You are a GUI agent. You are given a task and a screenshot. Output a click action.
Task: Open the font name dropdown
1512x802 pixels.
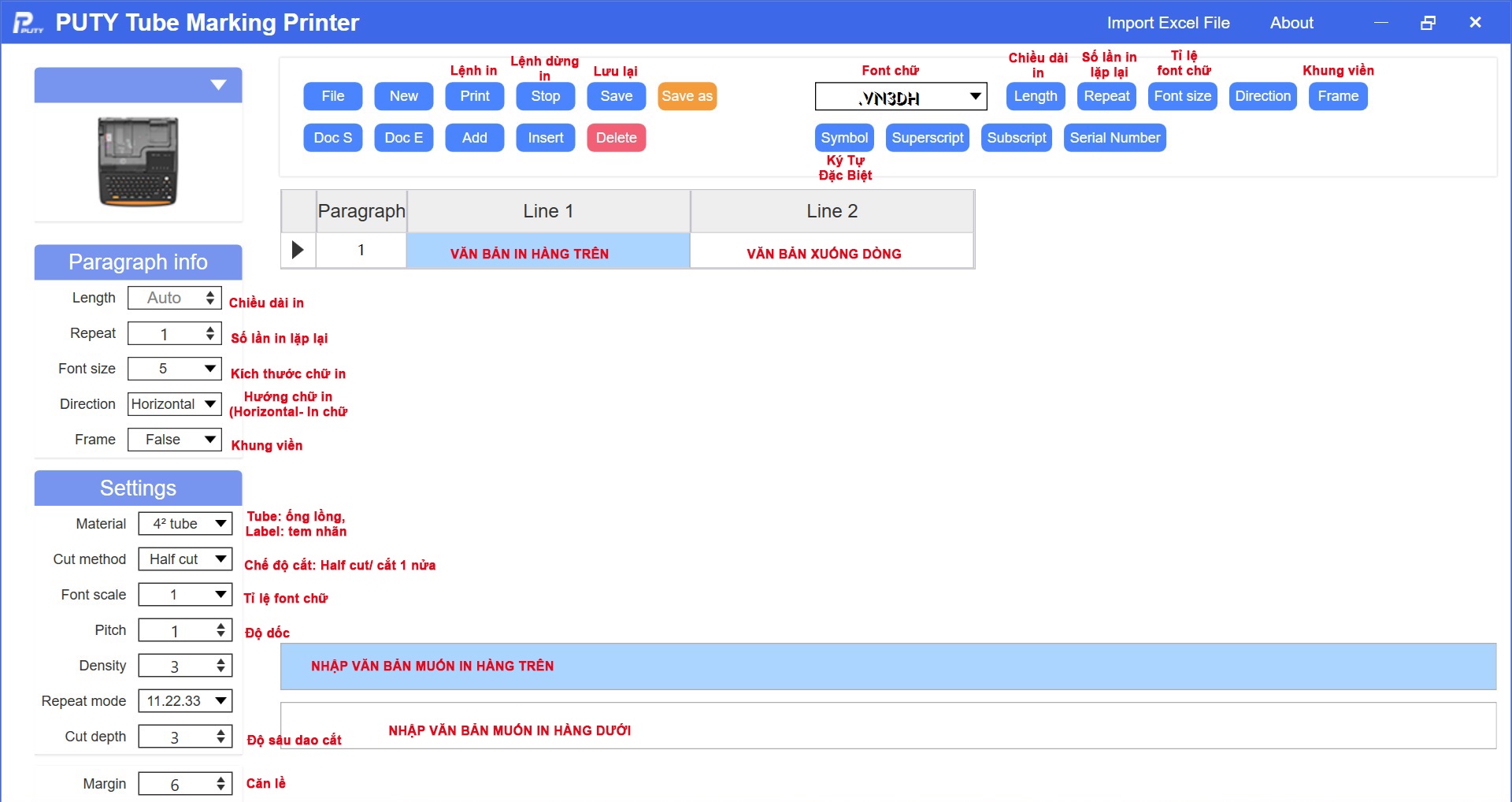pyautogui.click(x=975, y=97)
